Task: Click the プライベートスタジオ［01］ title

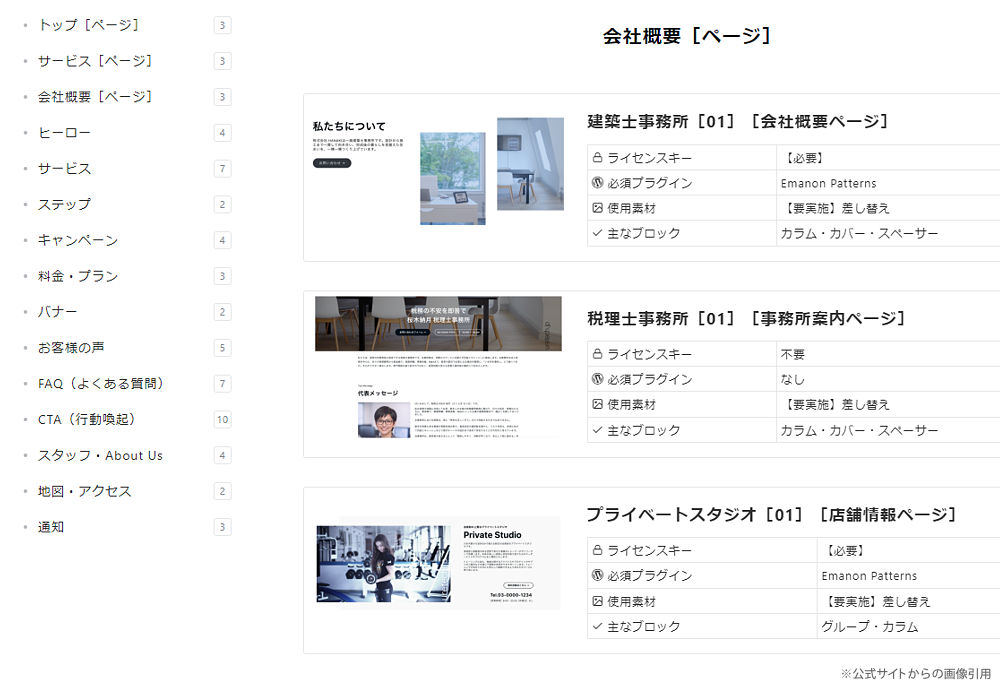Action: [771, 515]
